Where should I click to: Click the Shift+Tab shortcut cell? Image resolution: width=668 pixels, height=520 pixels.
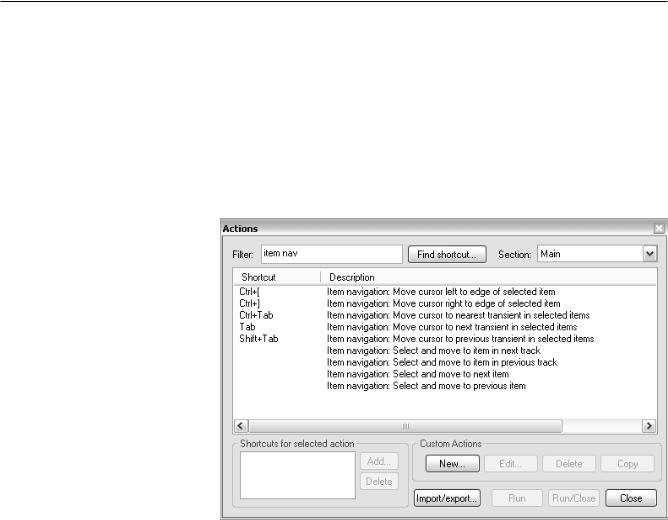pos(259,339)
